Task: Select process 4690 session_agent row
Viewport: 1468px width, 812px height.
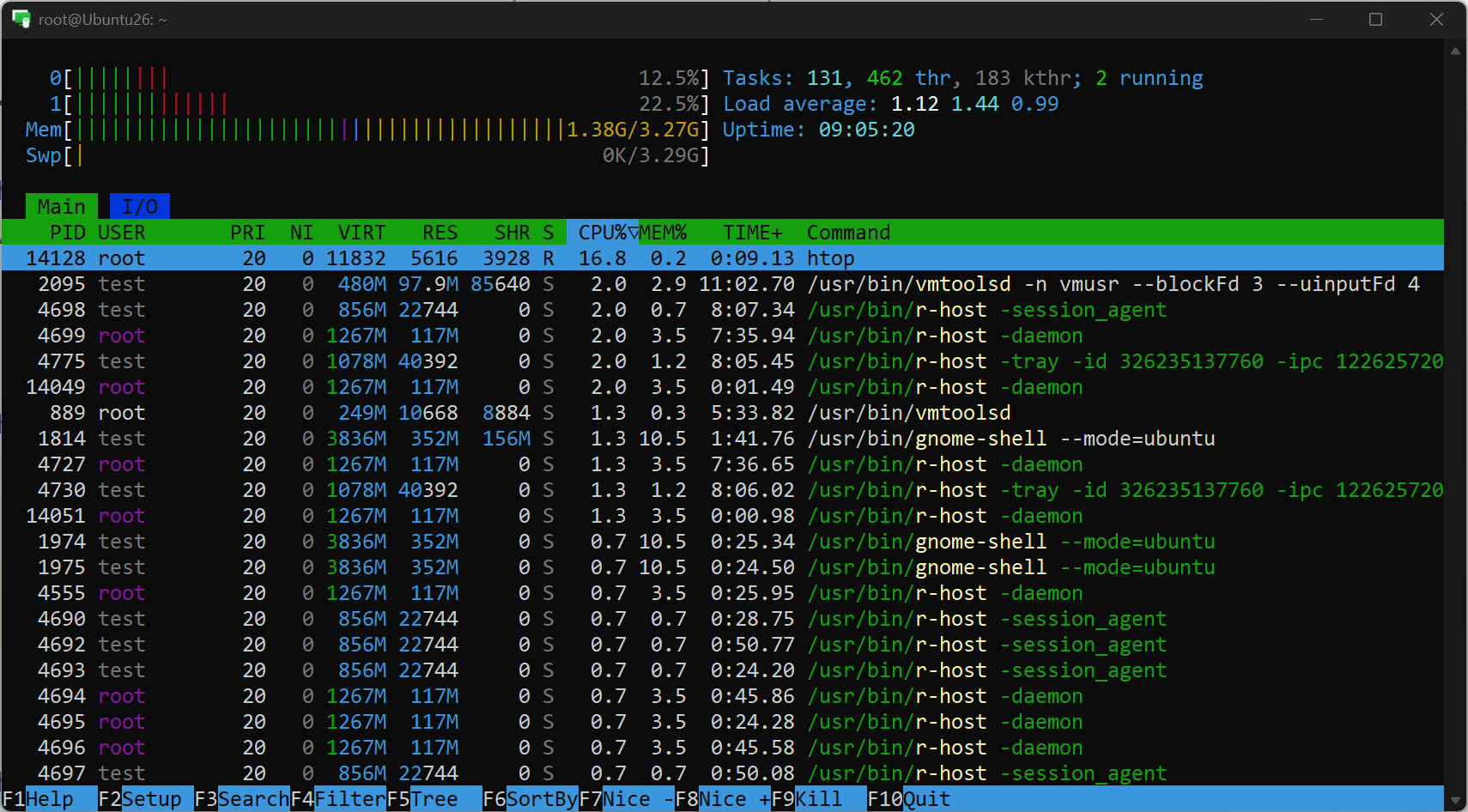Action: pos(722,619)
